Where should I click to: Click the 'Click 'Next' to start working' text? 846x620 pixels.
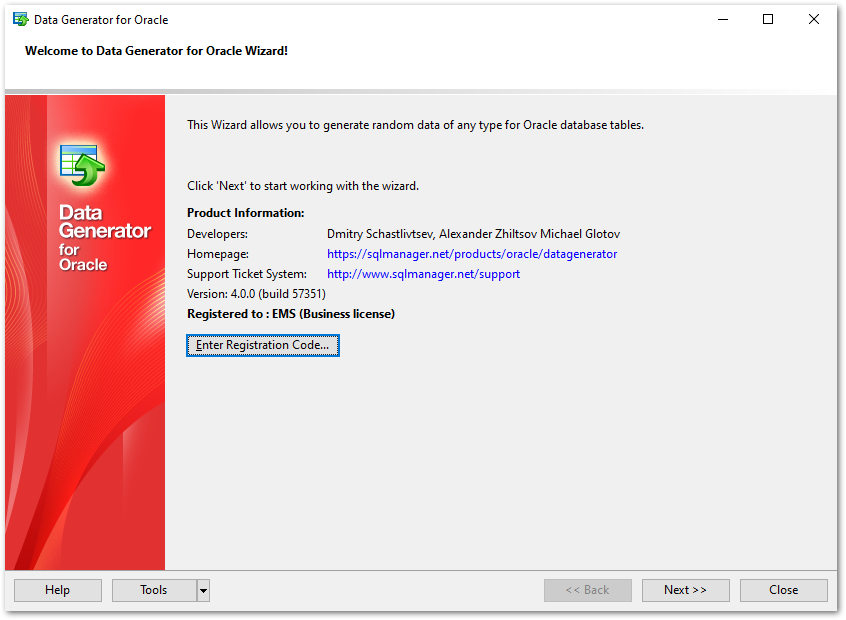303,186
